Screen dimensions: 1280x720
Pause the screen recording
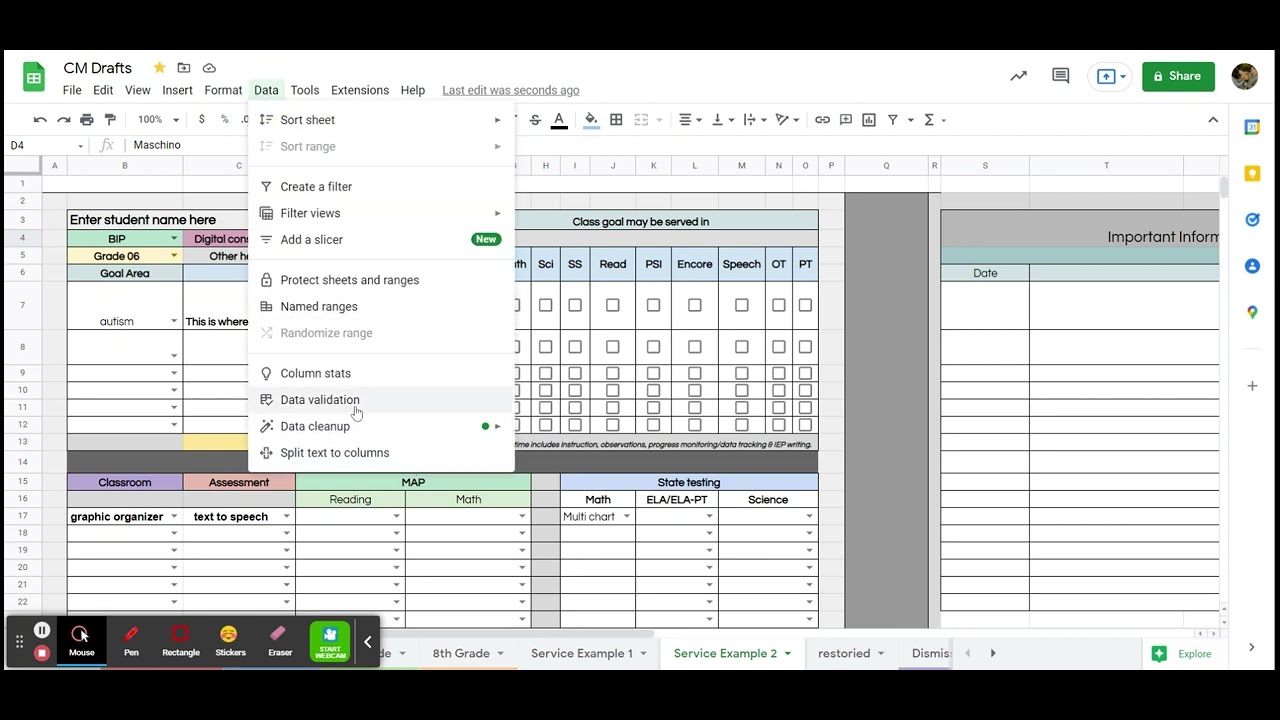pos(42,630)
